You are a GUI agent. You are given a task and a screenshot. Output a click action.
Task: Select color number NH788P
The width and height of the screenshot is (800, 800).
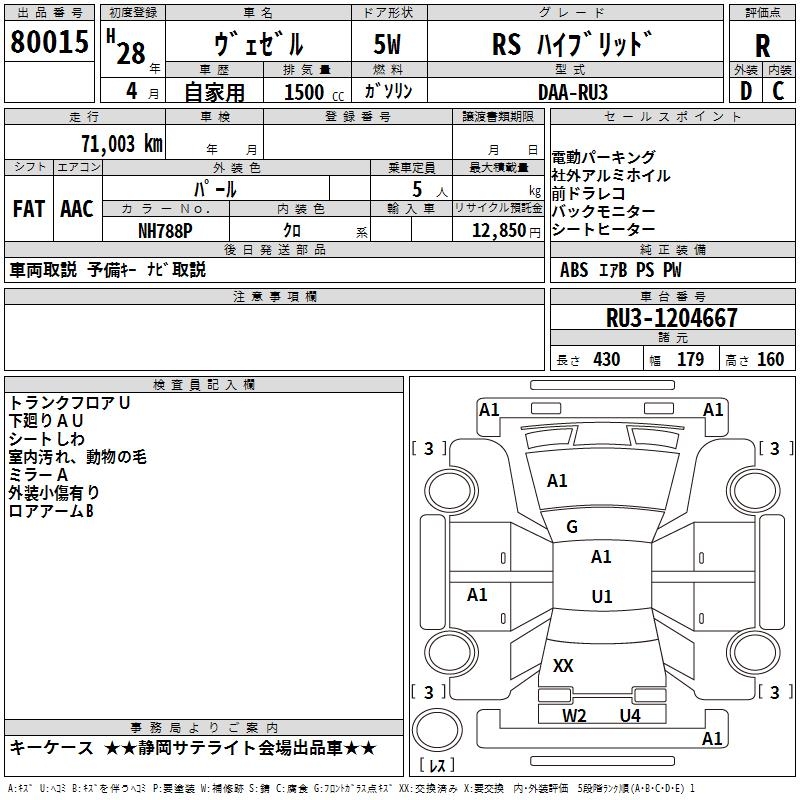pyautogui.click(x=165, y=231)
